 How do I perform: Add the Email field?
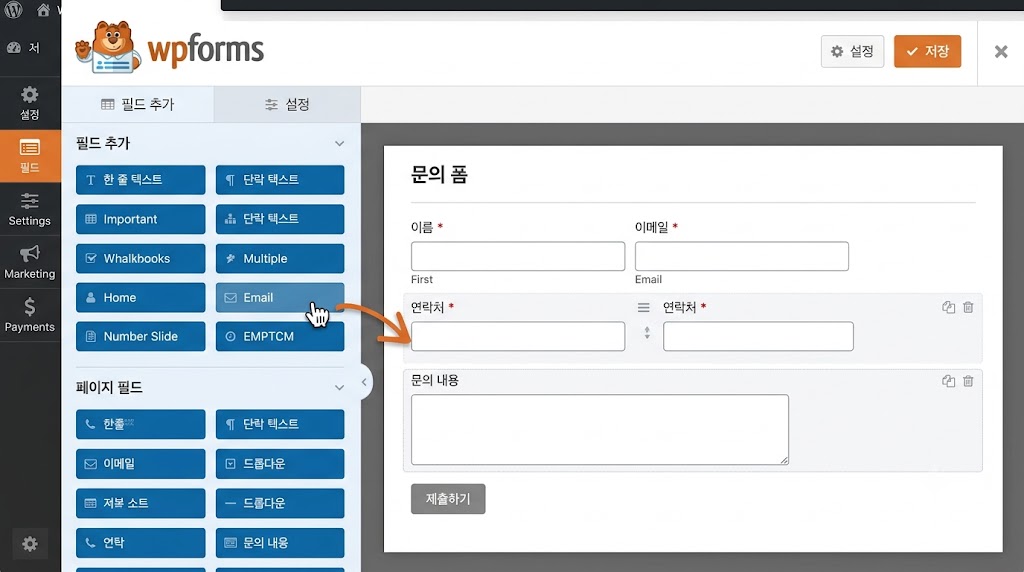(280, 297)
